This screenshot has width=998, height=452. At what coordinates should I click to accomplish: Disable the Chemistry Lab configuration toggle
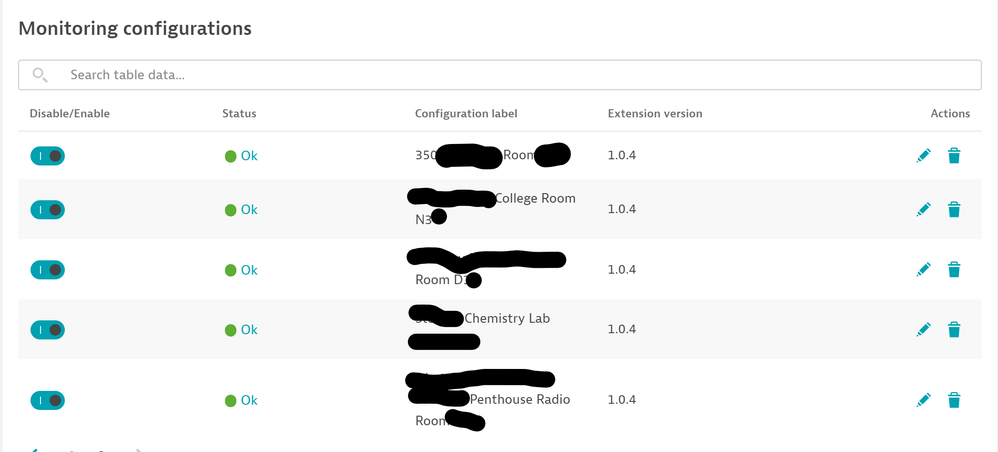click(x=47, y=330)
